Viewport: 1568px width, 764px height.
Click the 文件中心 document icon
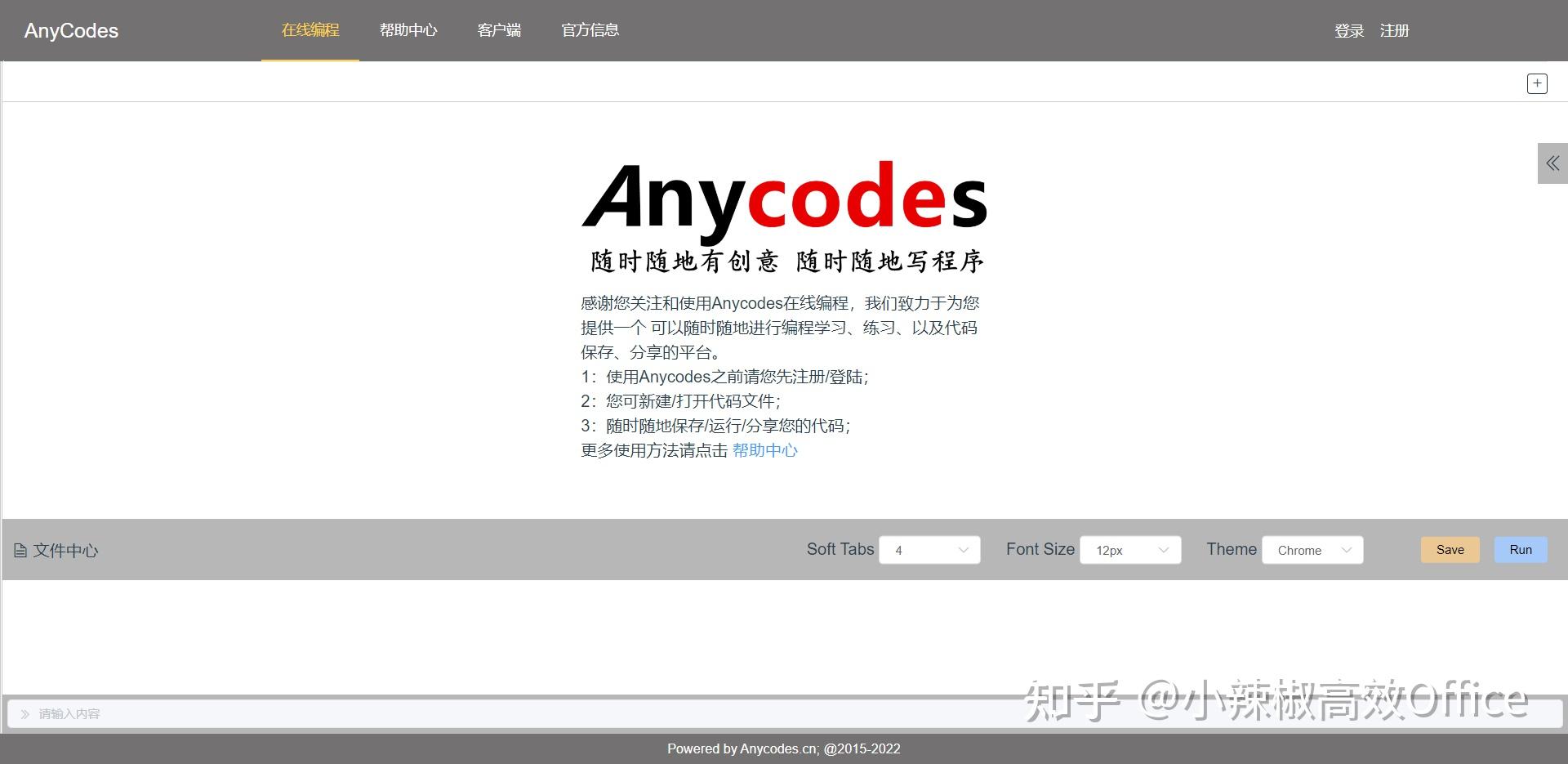[x=20, y=550]
